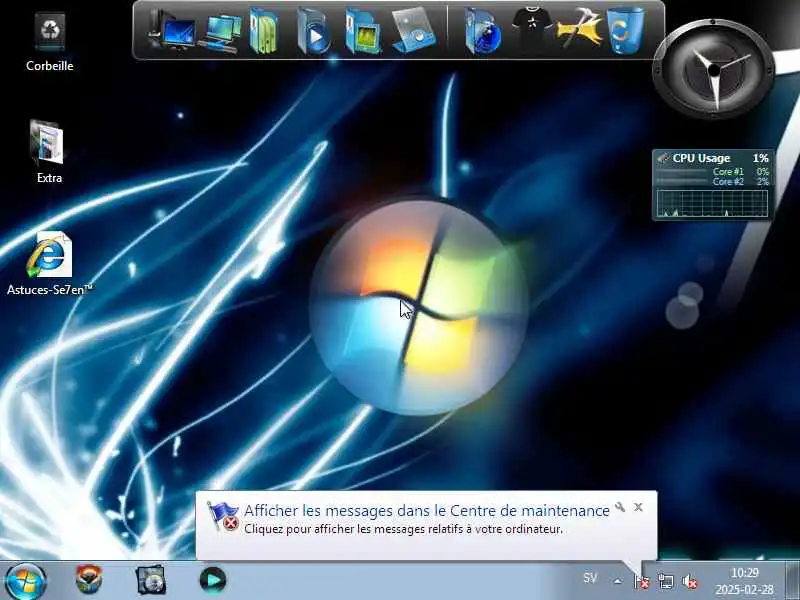Show hidden tray icons arrow
This screenshot has width=800, height=600.
(x=618, y=581)
